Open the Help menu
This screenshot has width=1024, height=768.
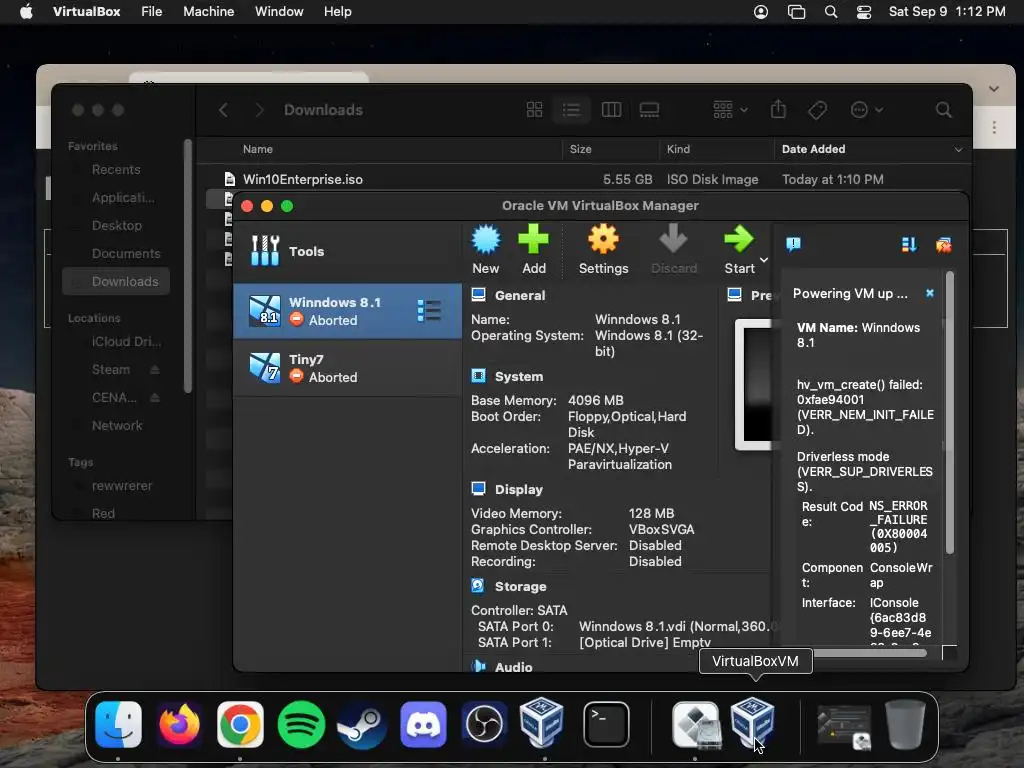[338, 12]
